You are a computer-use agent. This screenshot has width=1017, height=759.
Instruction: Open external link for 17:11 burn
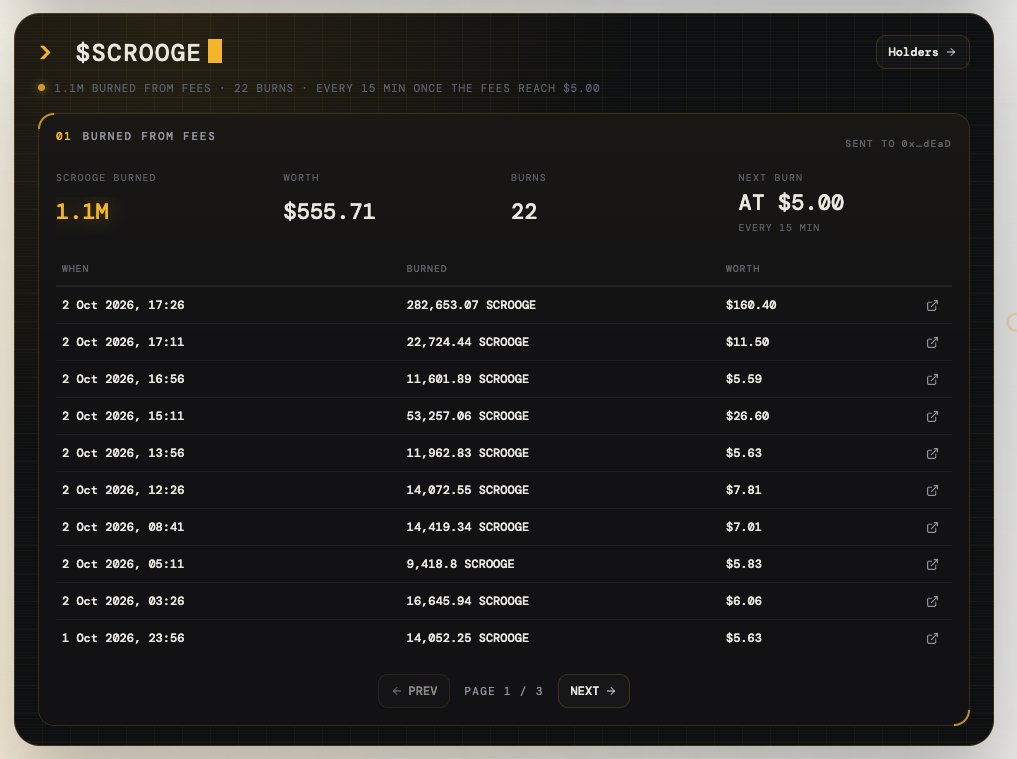pyautogui.click(x=932, y=342)
